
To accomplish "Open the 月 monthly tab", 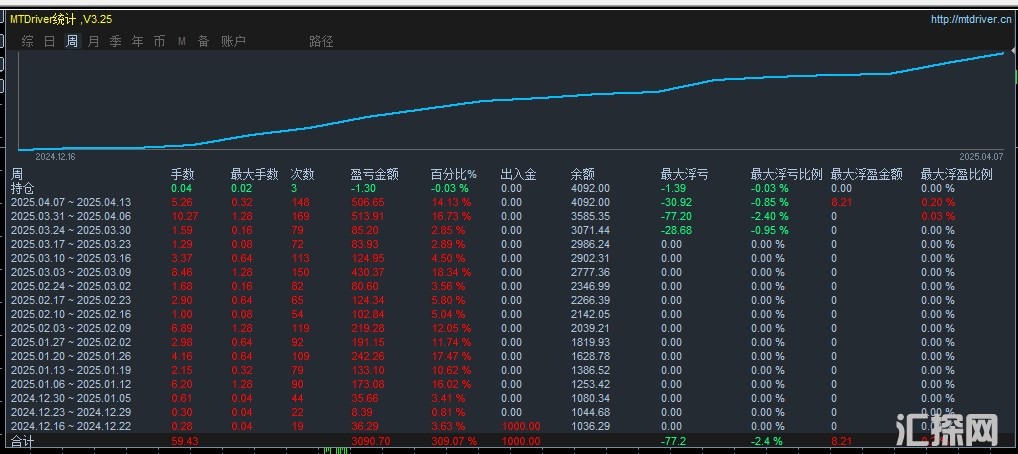I will pos(93,42).
